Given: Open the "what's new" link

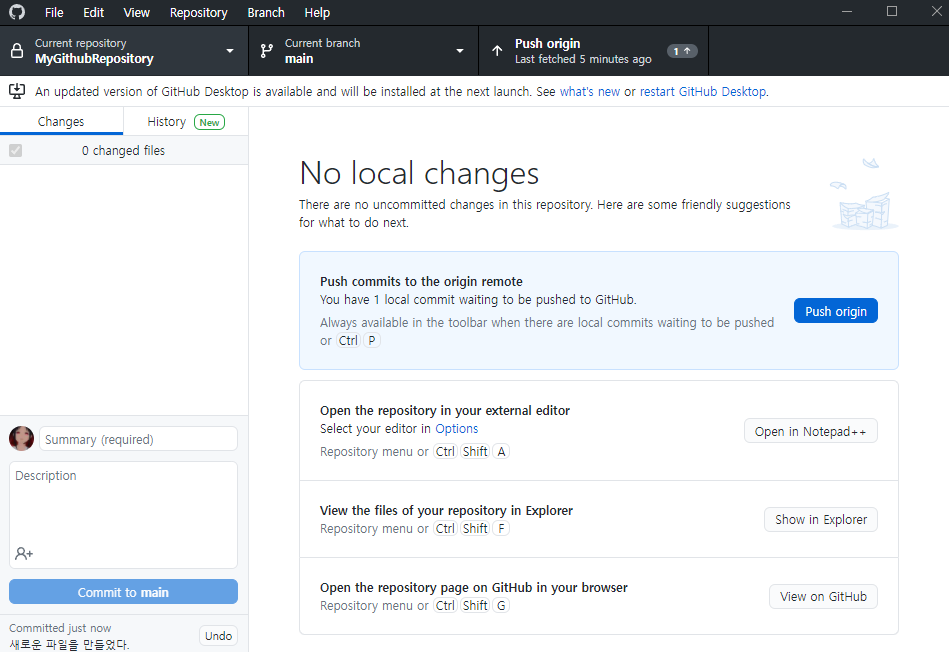Looking at the screenshot, I should (589, 91).
